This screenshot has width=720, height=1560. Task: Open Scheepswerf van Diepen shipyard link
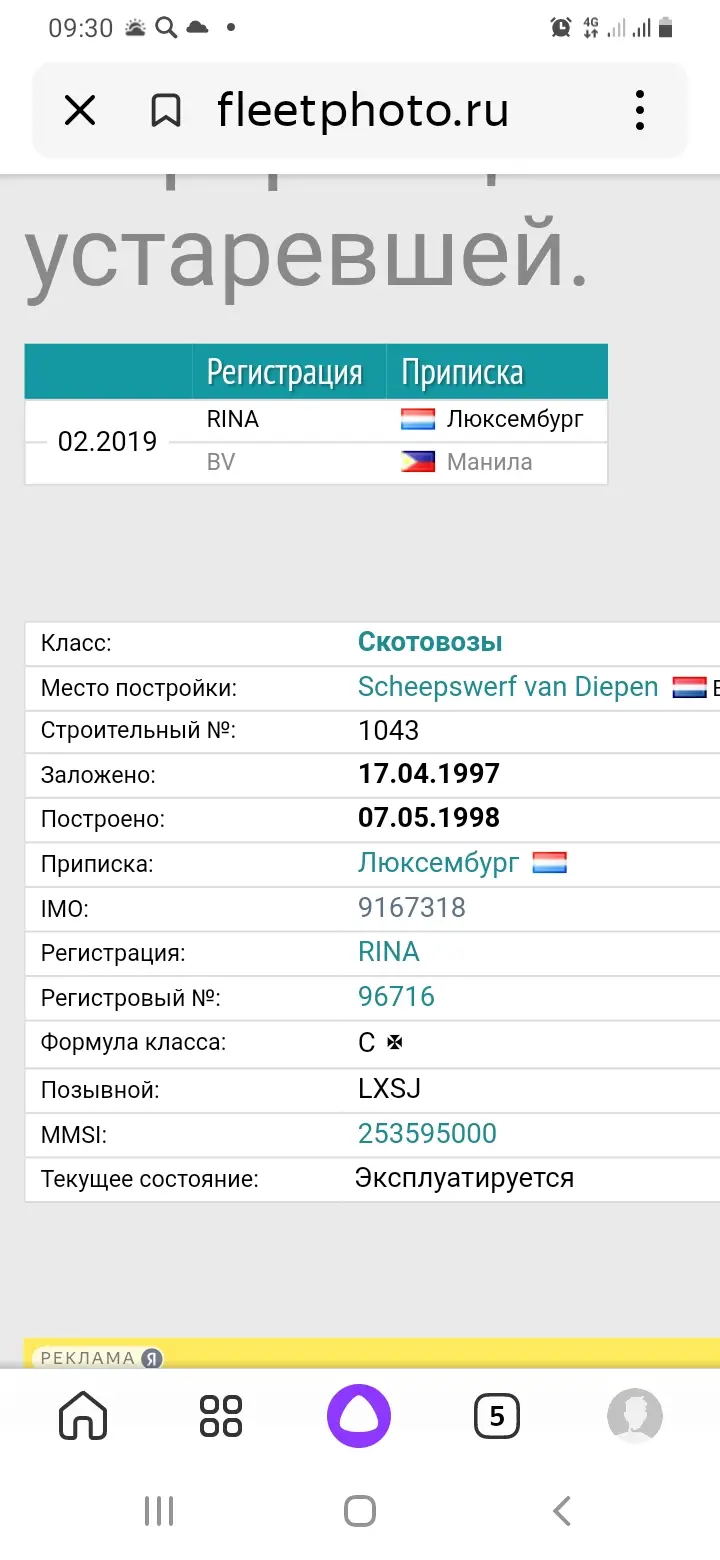(x=508, y=687)
